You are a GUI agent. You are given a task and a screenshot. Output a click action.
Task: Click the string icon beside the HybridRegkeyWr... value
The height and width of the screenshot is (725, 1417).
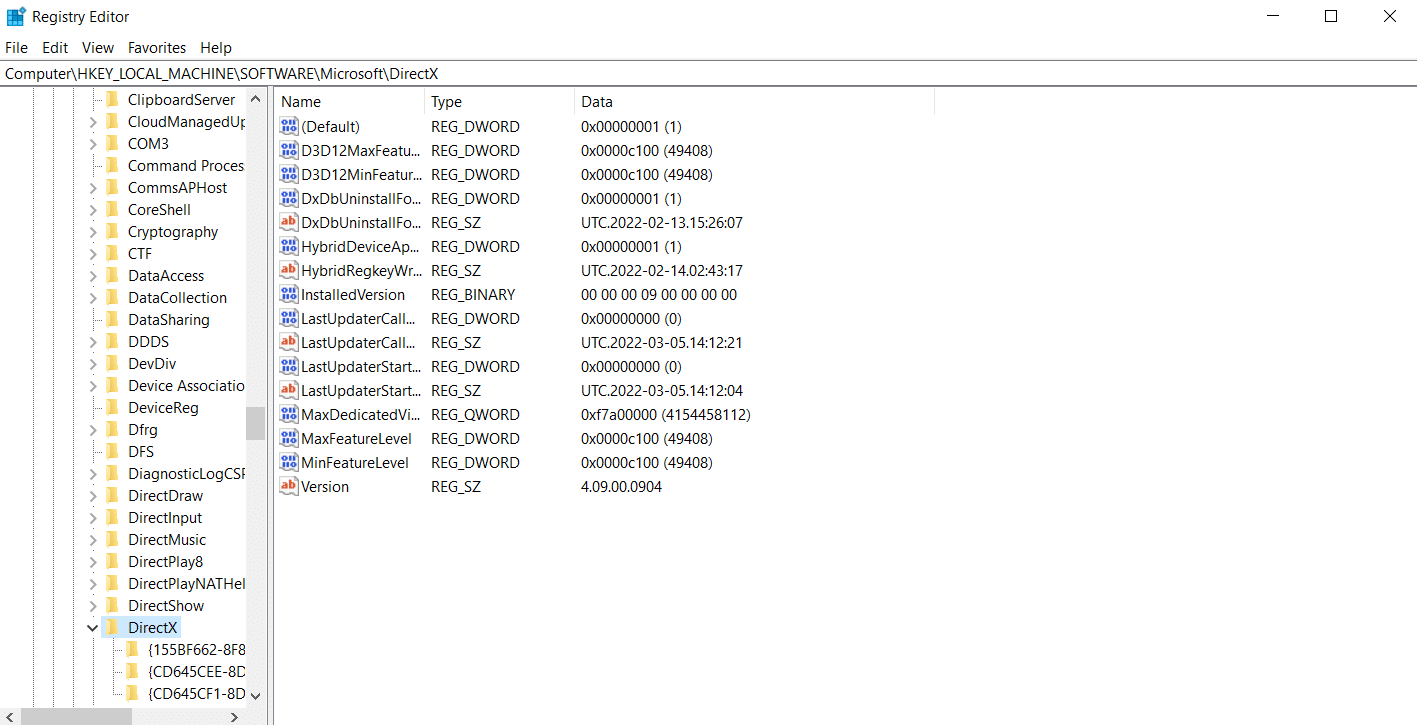(289, 271)
